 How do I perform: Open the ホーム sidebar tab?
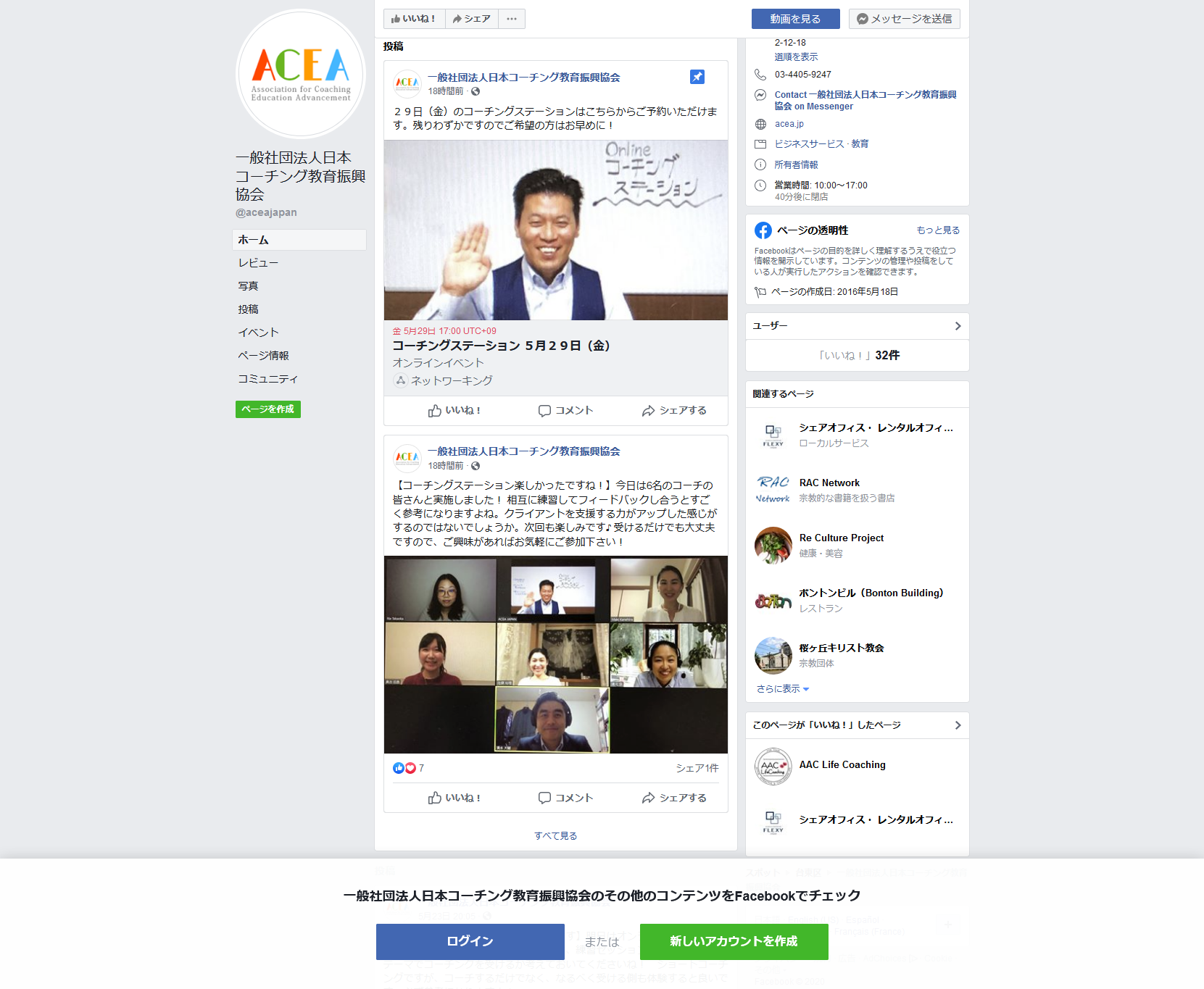pos(299,240)
